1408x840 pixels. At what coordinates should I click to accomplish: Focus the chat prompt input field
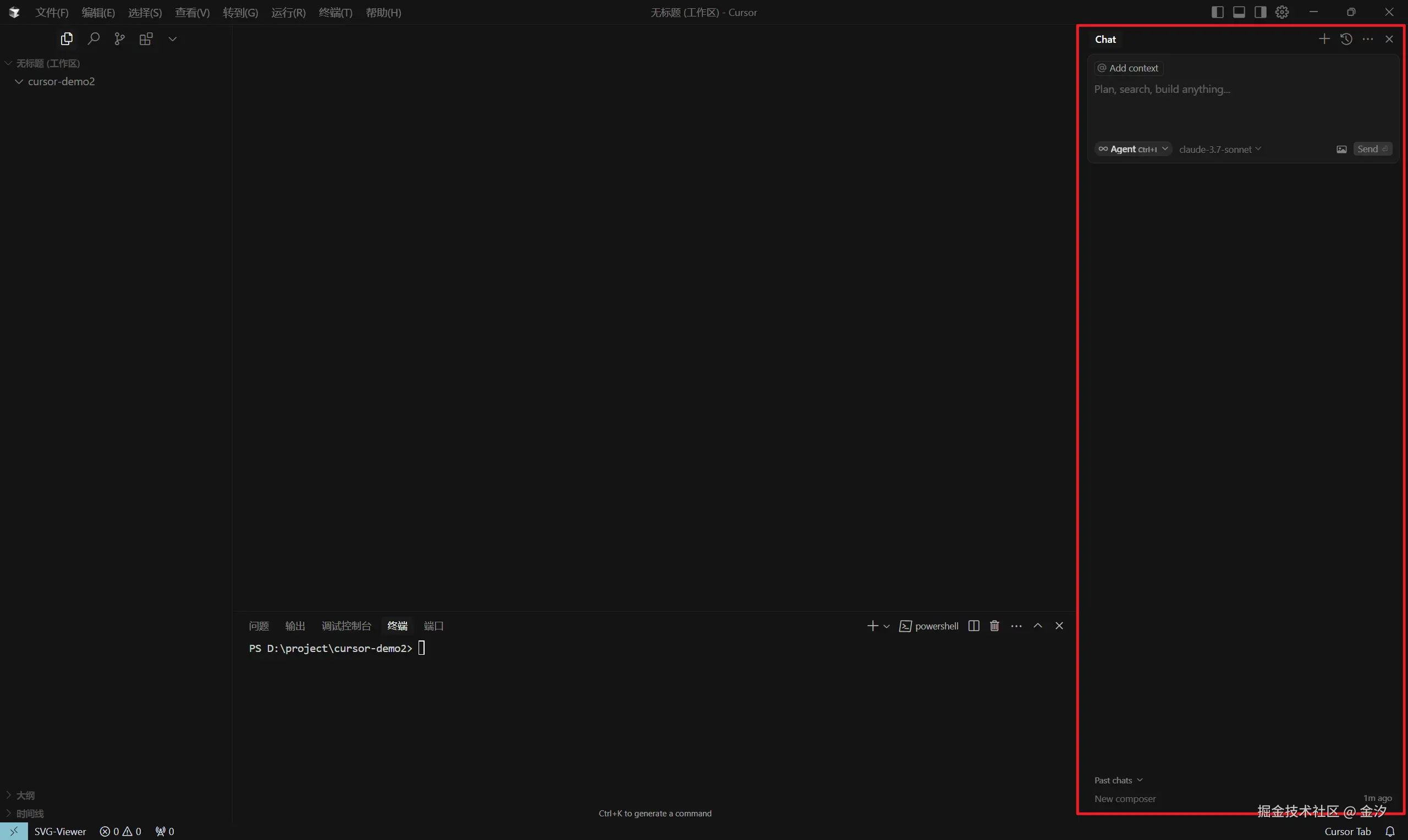click(x=1240, y=108)
